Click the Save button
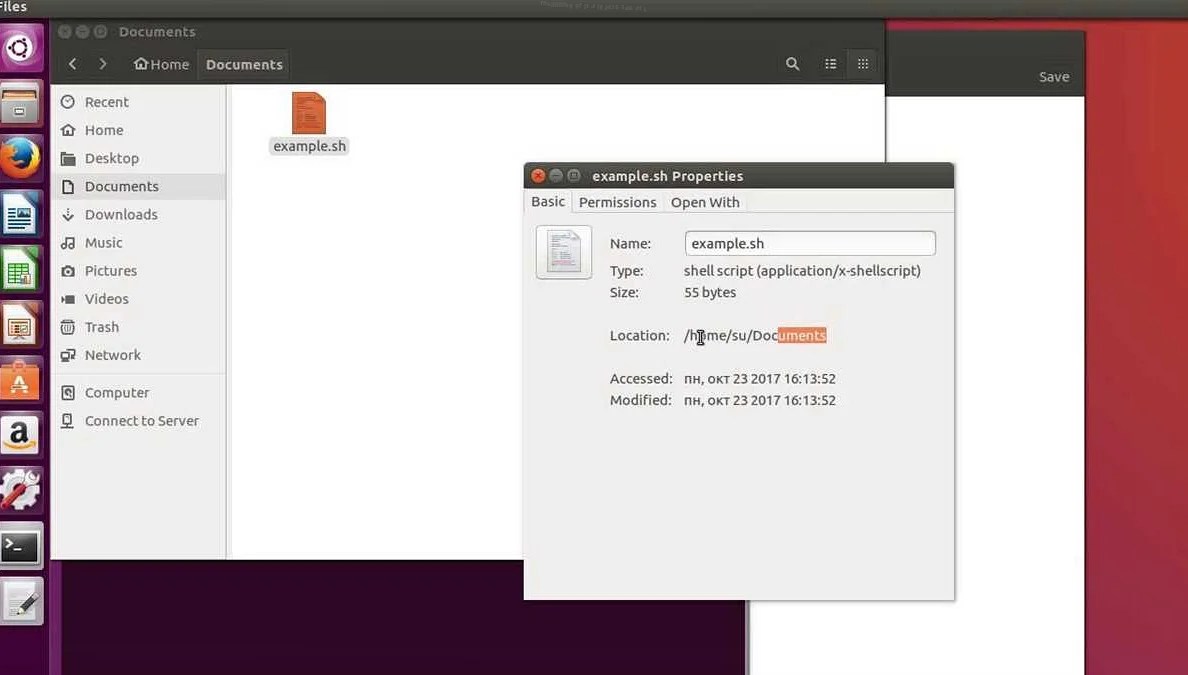The image size is (1188, 675). point(1054,76)
